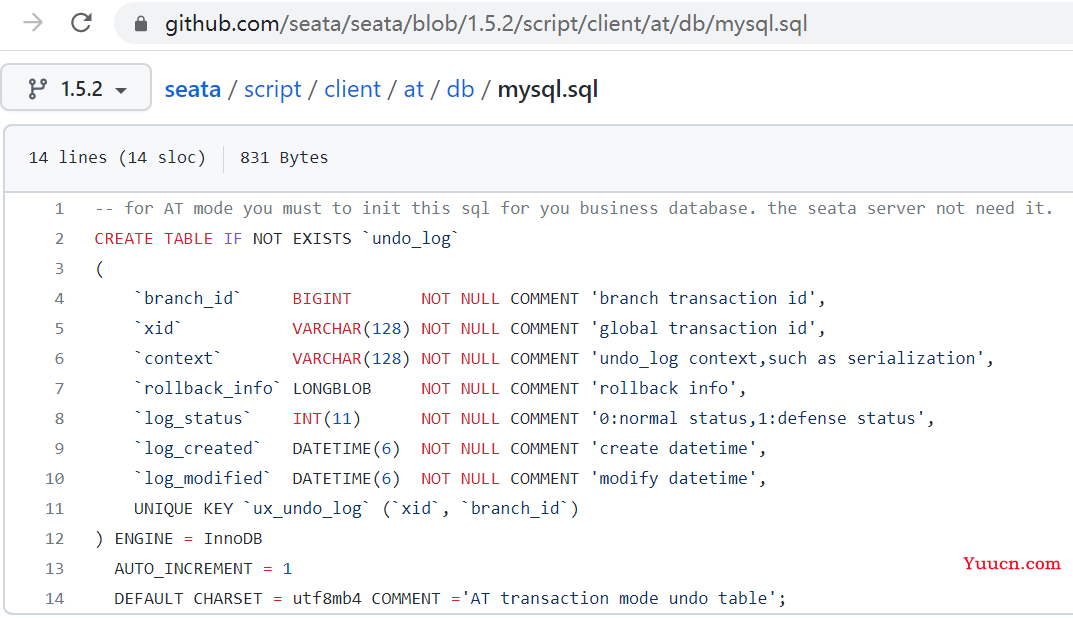Click 'UNIQUE KEY' on line 11
Screen dimensions: 1073x618
(x=183, y=508)
